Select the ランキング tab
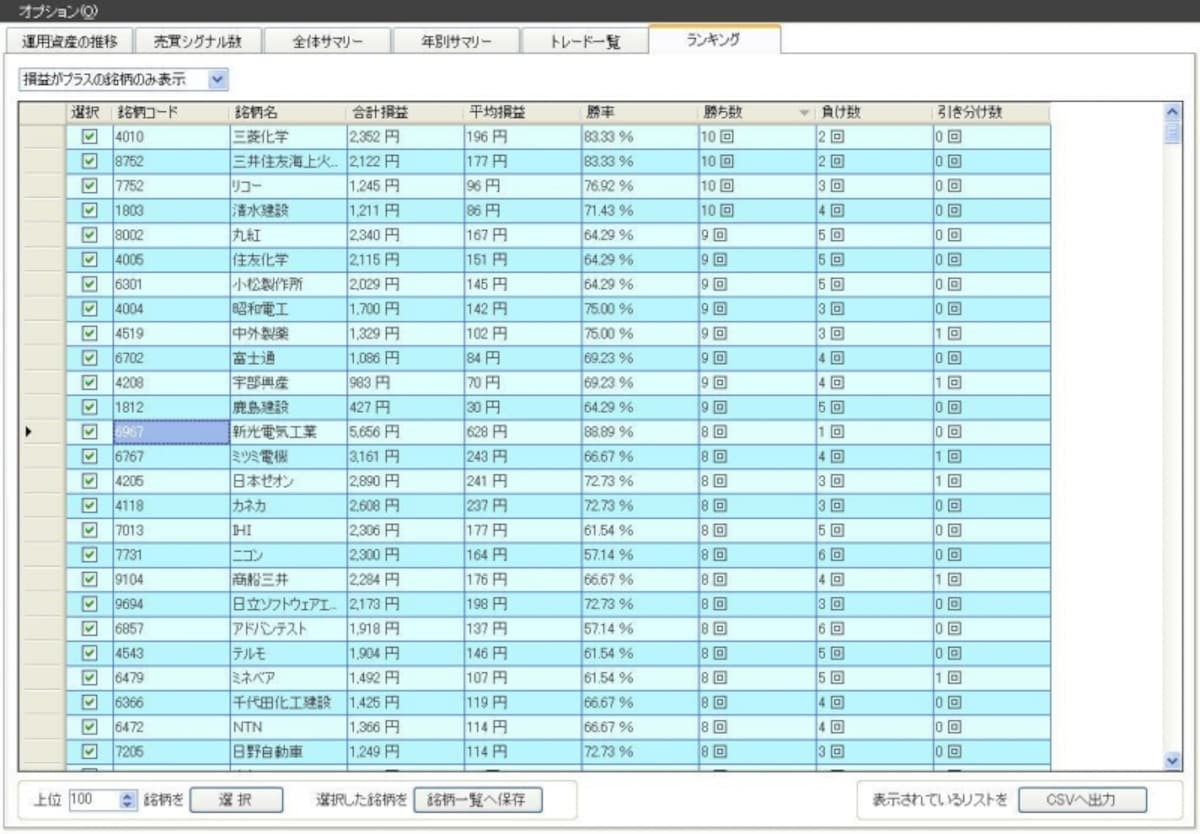Viewport: 1200px width, 834px height. (714, 39)
